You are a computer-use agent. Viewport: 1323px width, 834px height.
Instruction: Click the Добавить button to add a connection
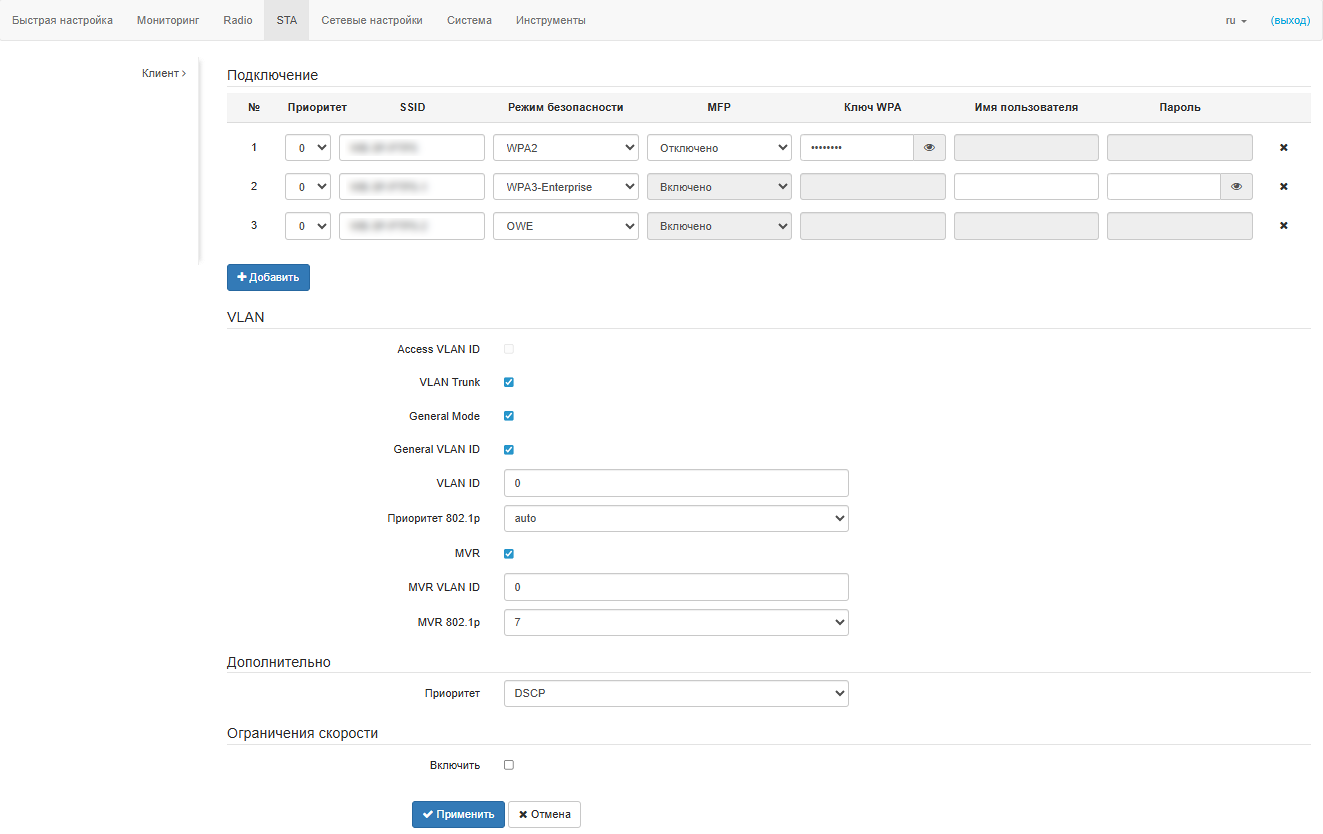pos(268,277)
